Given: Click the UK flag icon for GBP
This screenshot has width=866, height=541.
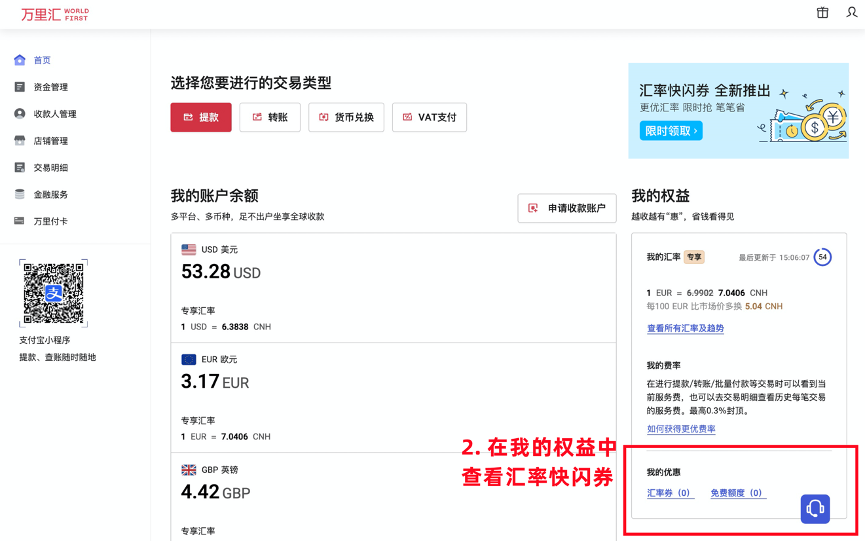Looking at the screenshot, I should coord(189,470).
